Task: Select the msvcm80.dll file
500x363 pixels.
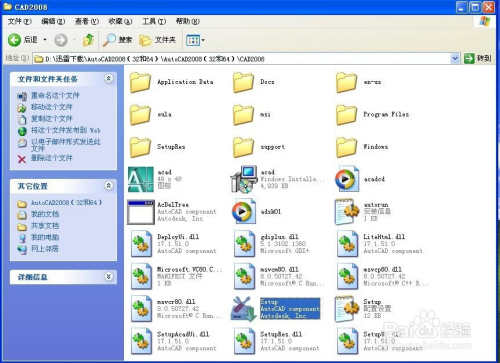Action: [279, 276]
